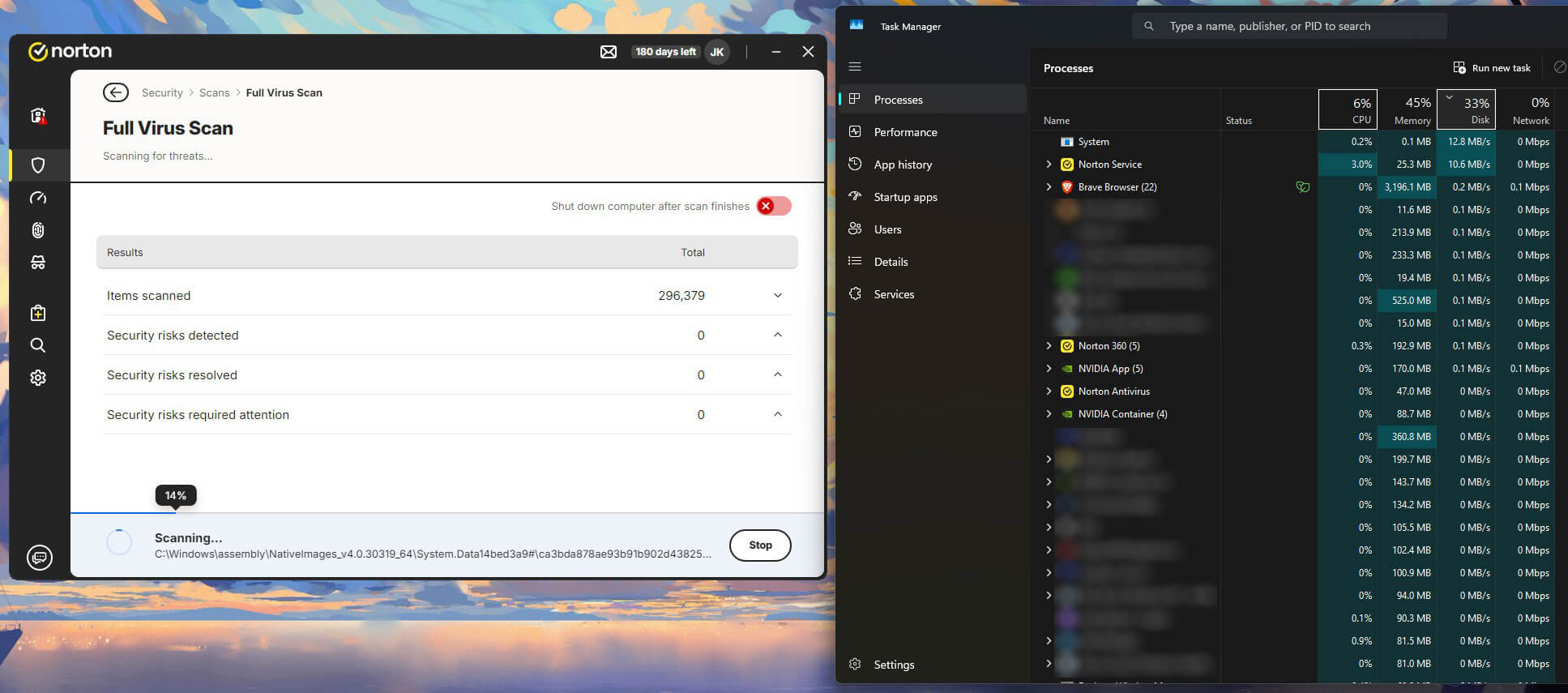The height and width of the screenshot is (693, 1568).
Task: Open the Privacy fingerprint icon in Norton sidebar
Action: 38,230
